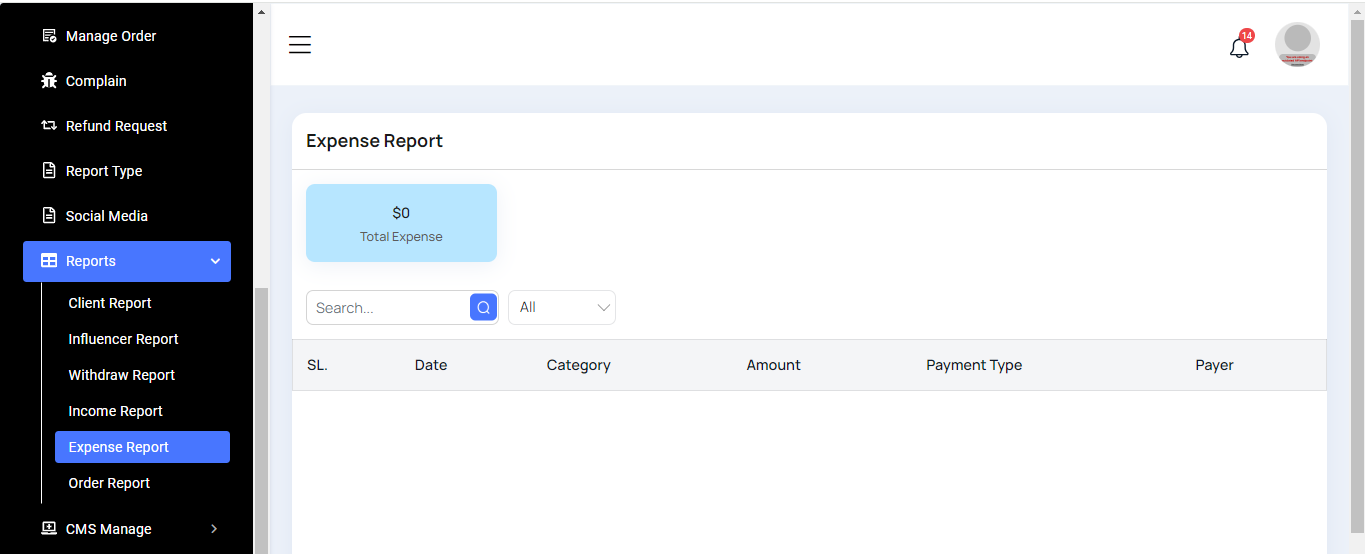
Task: Go to Withdraw Report
Action: click(121, 375)
